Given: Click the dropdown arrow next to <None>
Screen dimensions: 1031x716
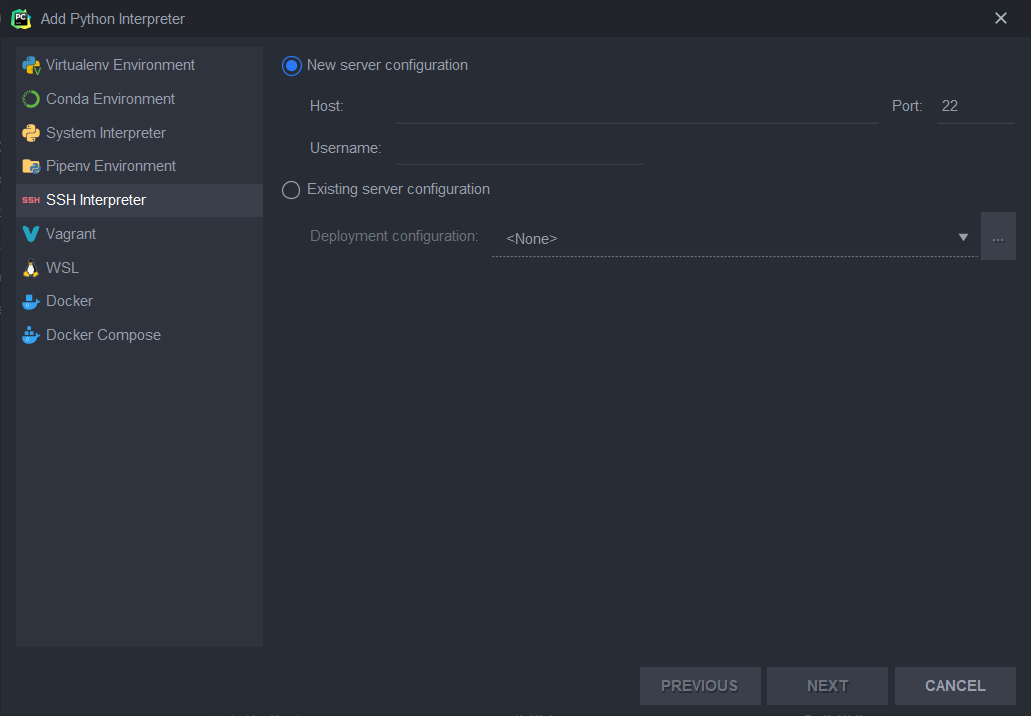Looking at the screenshot, I should [963, 238].
